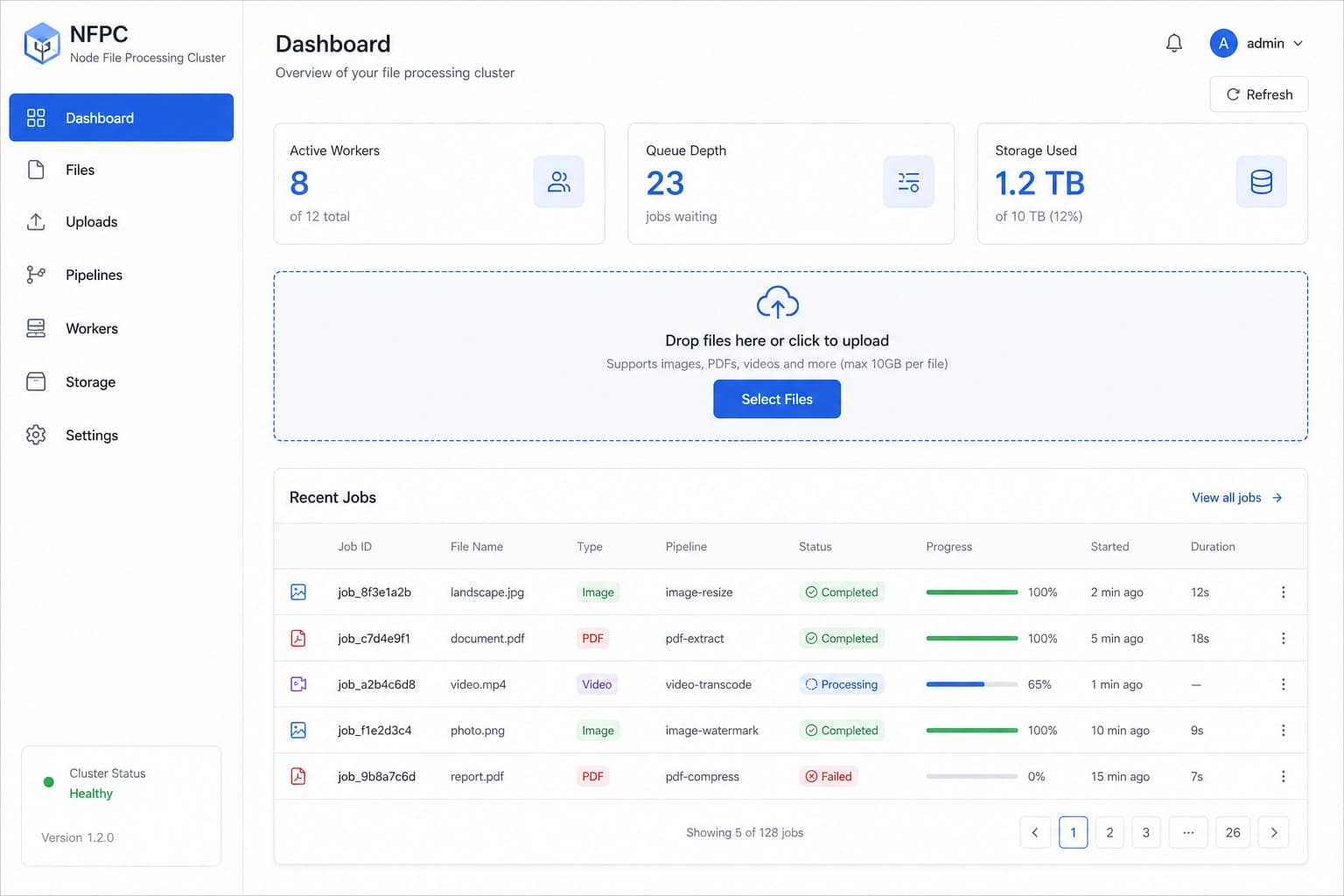This screenshot has height=896, width=1344.
Task: Go to the previous page with left chevron
Action: pyautogui.click(x=1034, y=832)
